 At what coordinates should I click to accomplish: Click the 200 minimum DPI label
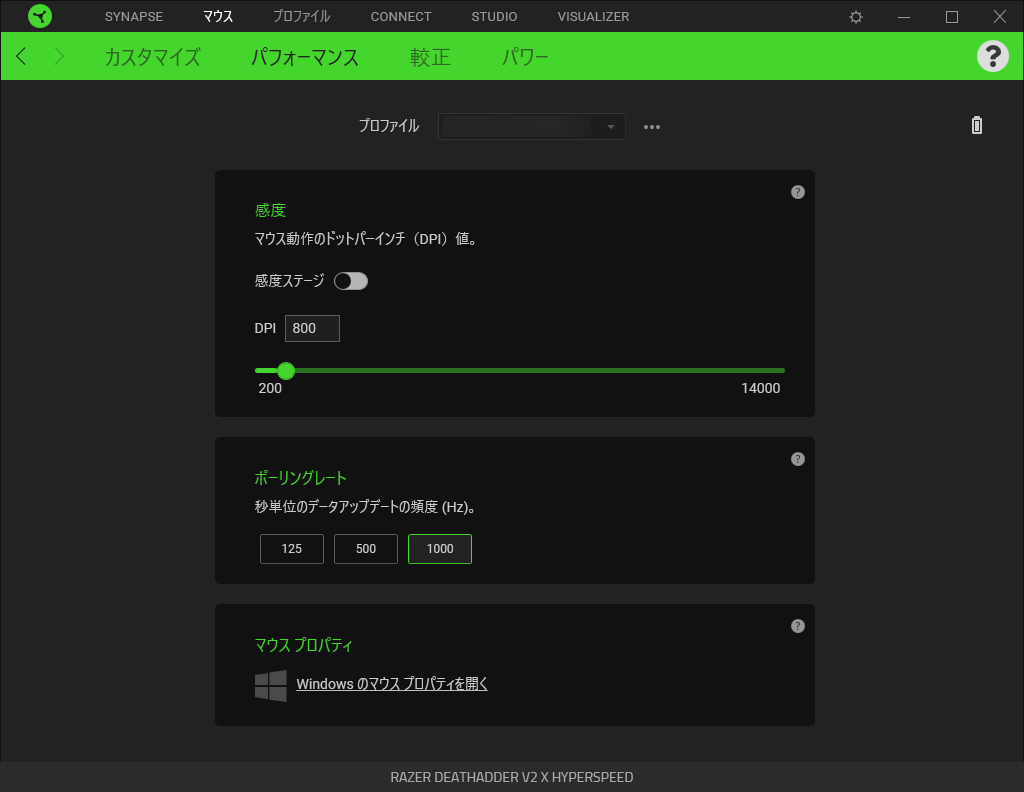270,388
